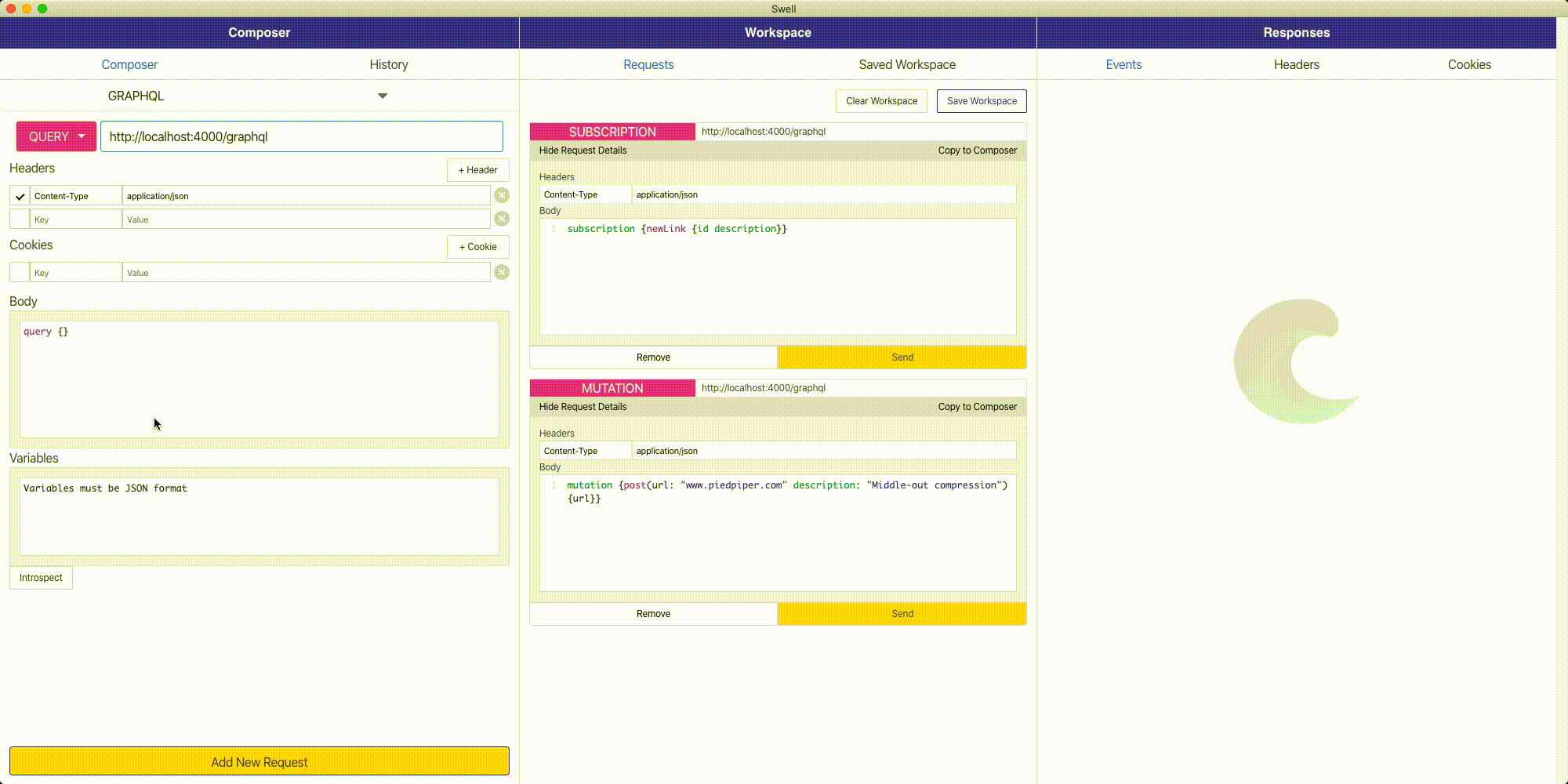Click the MUTATION label badge
Screen dimensions: 1568x784
[612, 388]
